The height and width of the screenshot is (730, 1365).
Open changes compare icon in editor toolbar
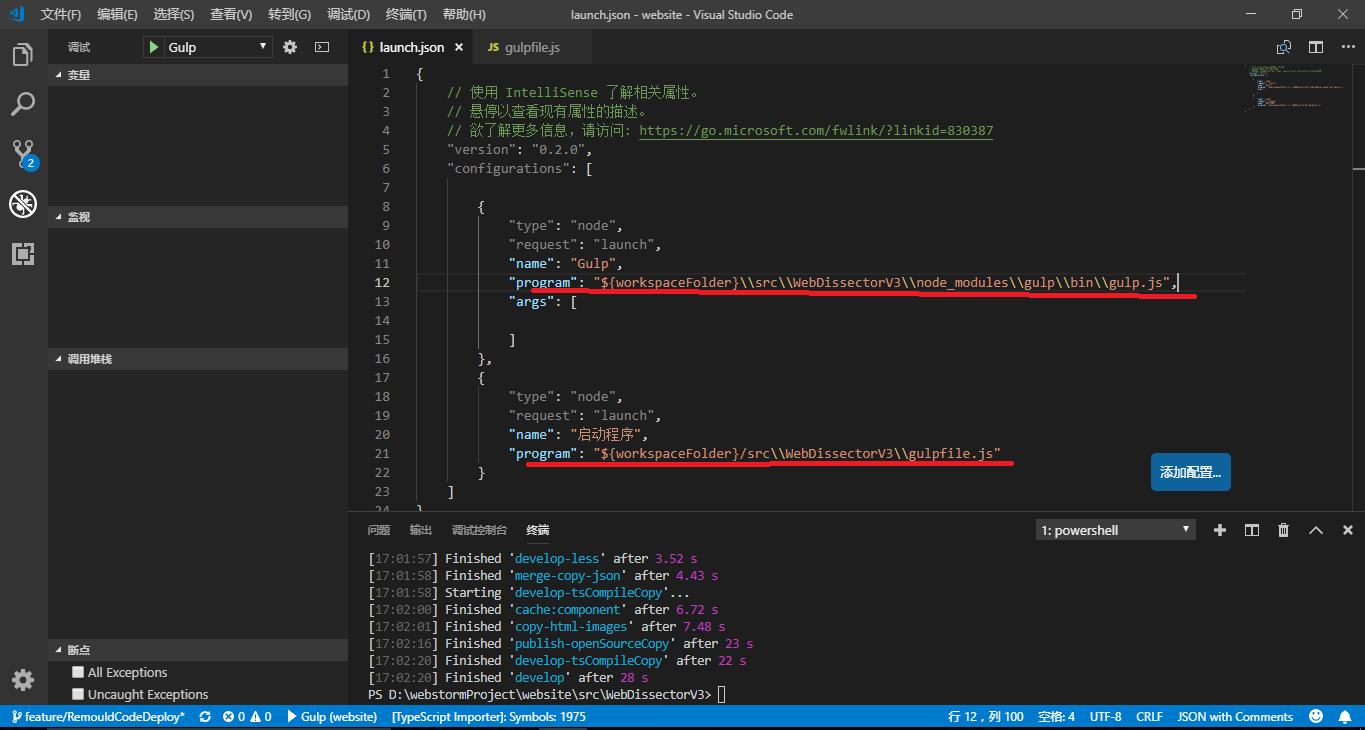pos(1284,47)
